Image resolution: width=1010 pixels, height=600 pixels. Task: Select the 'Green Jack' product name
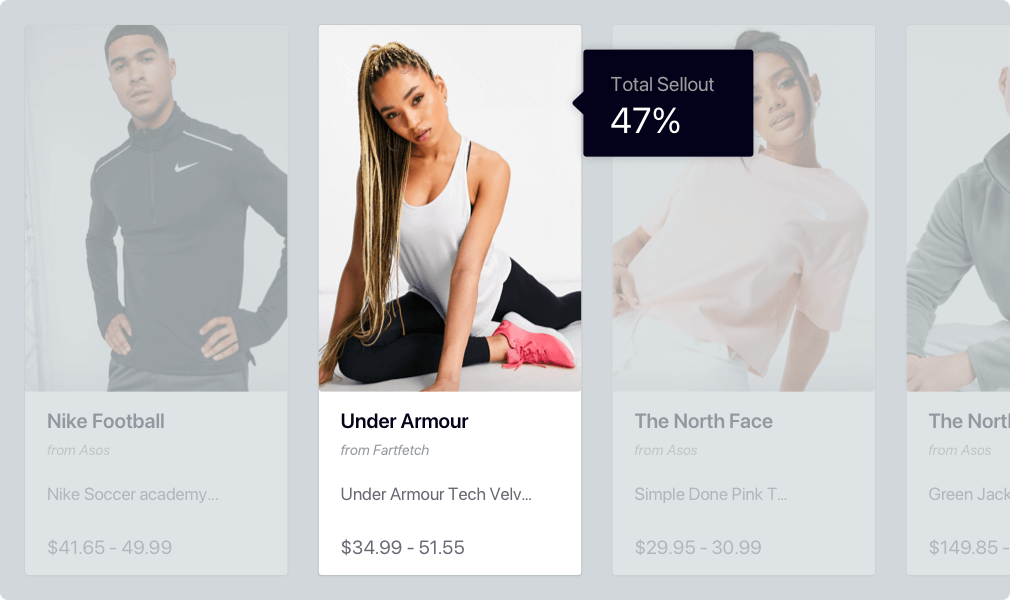[x=969, y=494]
